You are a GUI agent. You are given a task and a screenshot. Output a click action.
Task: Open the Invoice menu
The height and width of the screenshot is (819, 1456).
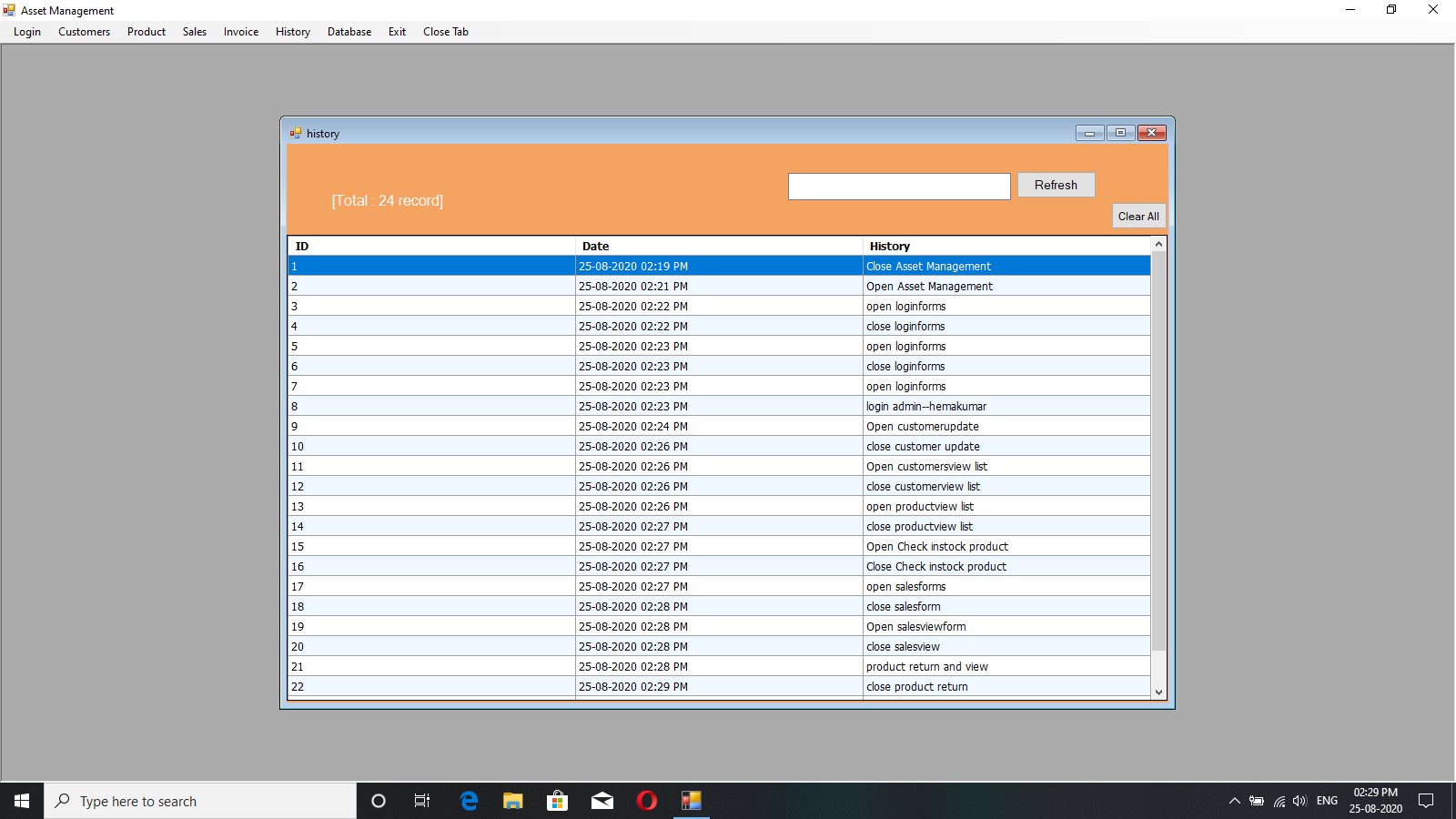(x=241, y=32)
